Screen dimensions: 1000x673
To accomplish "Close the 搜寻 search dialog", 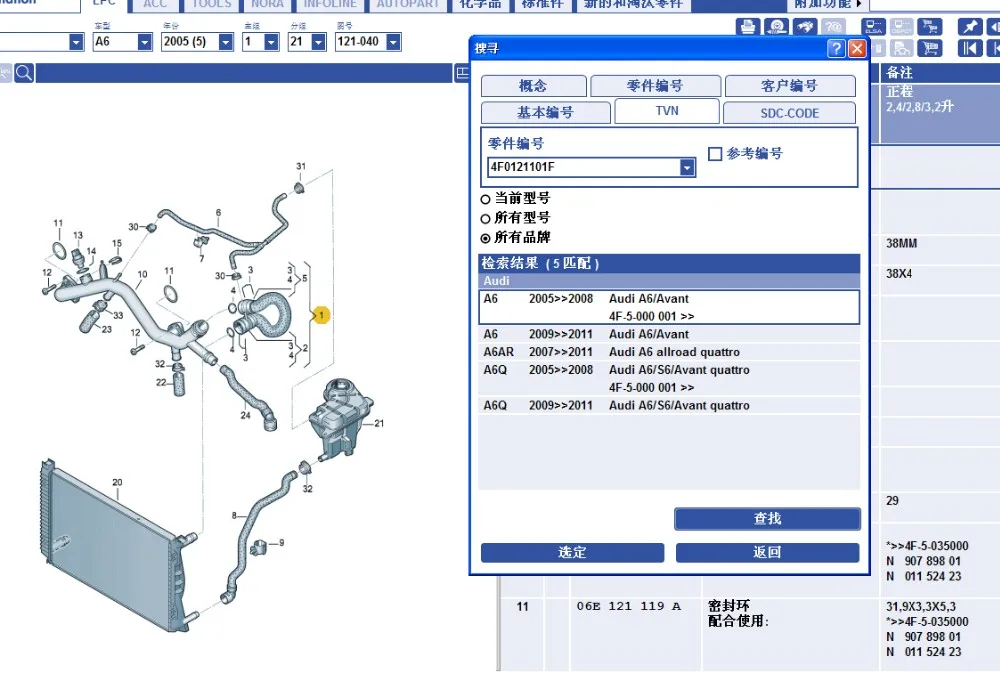I will pos(857,48).
